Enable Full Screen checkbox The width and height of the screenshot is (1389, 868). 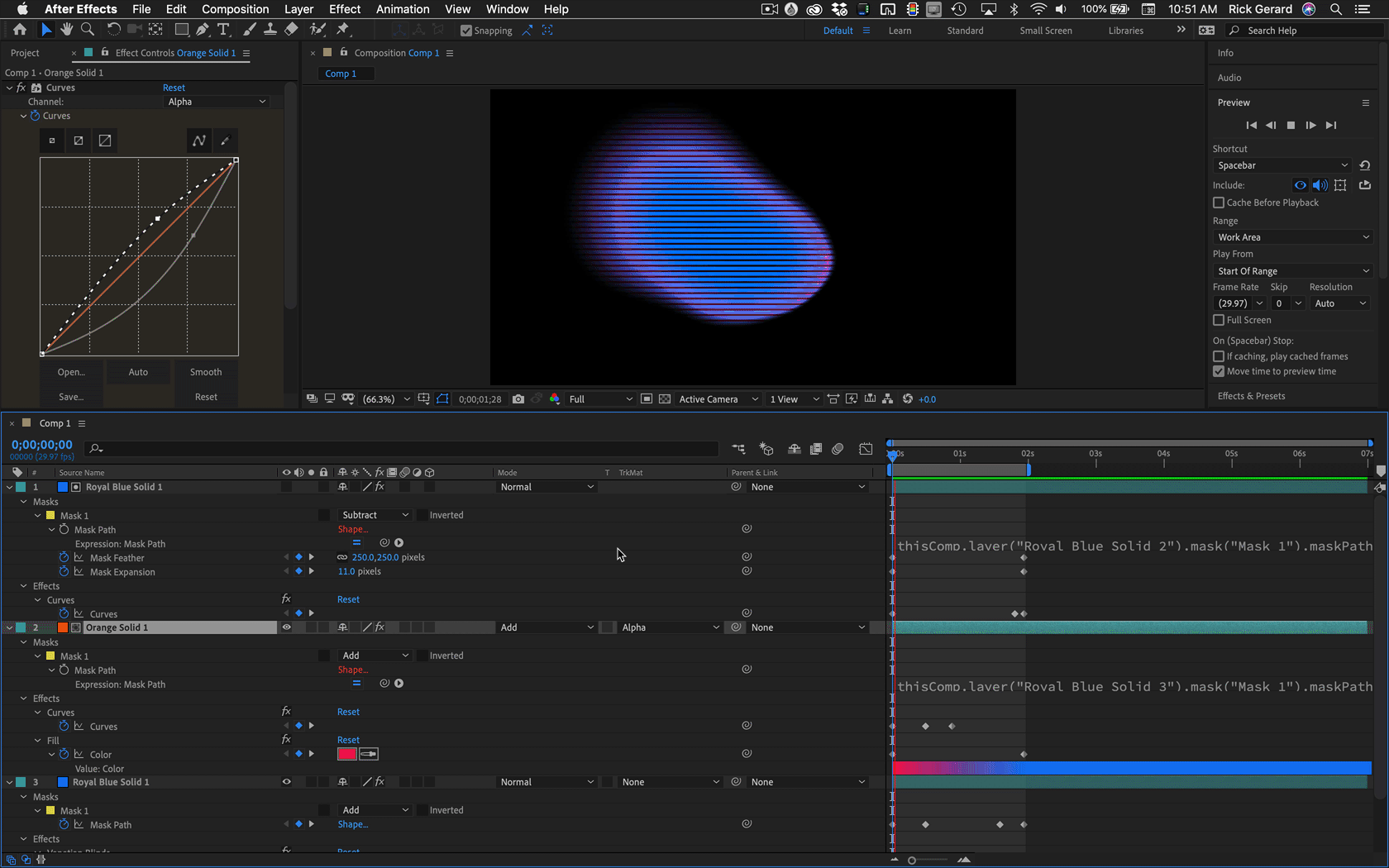click(x=1219, y=320)
